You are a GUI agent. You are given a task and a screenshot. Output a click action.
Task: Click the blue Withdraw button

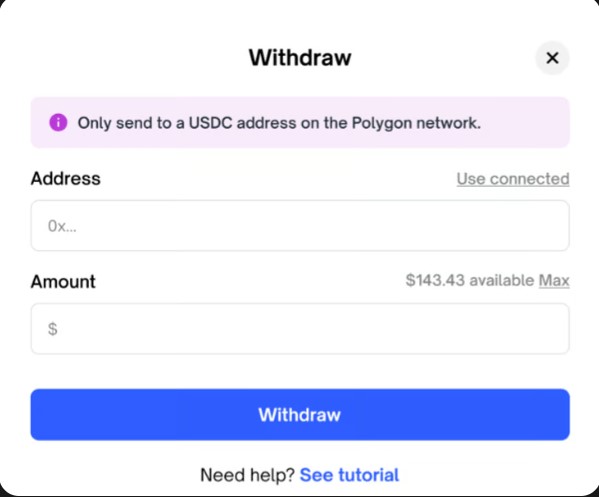300,414
